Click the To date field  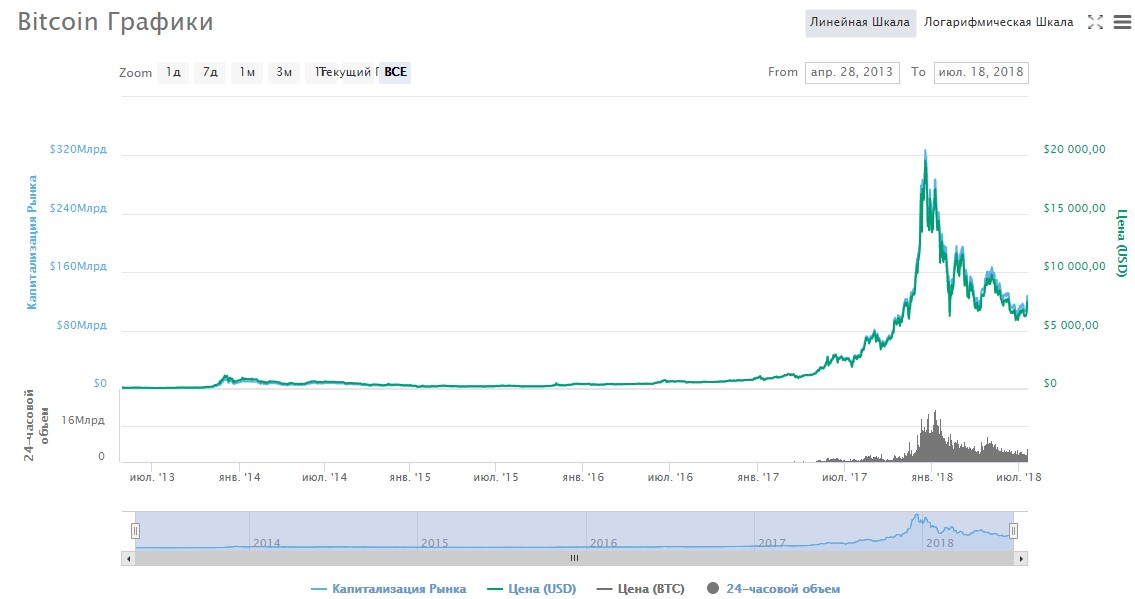coord(980,72)
